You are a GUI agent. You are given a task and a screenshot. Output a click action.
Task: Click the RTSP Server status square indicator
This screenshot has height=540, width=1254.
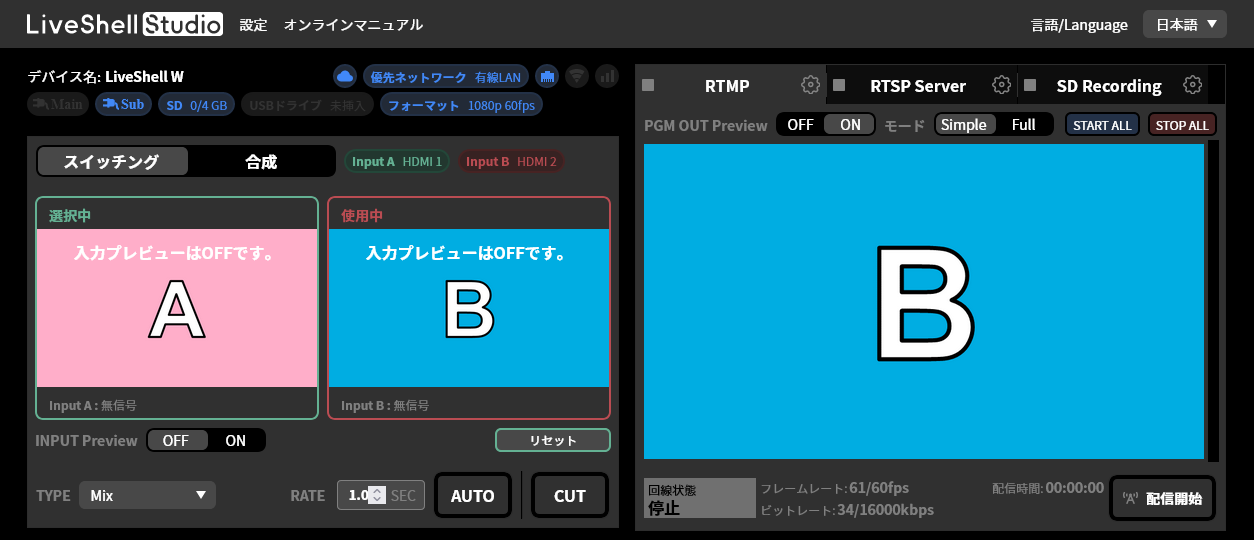(839, 86)
